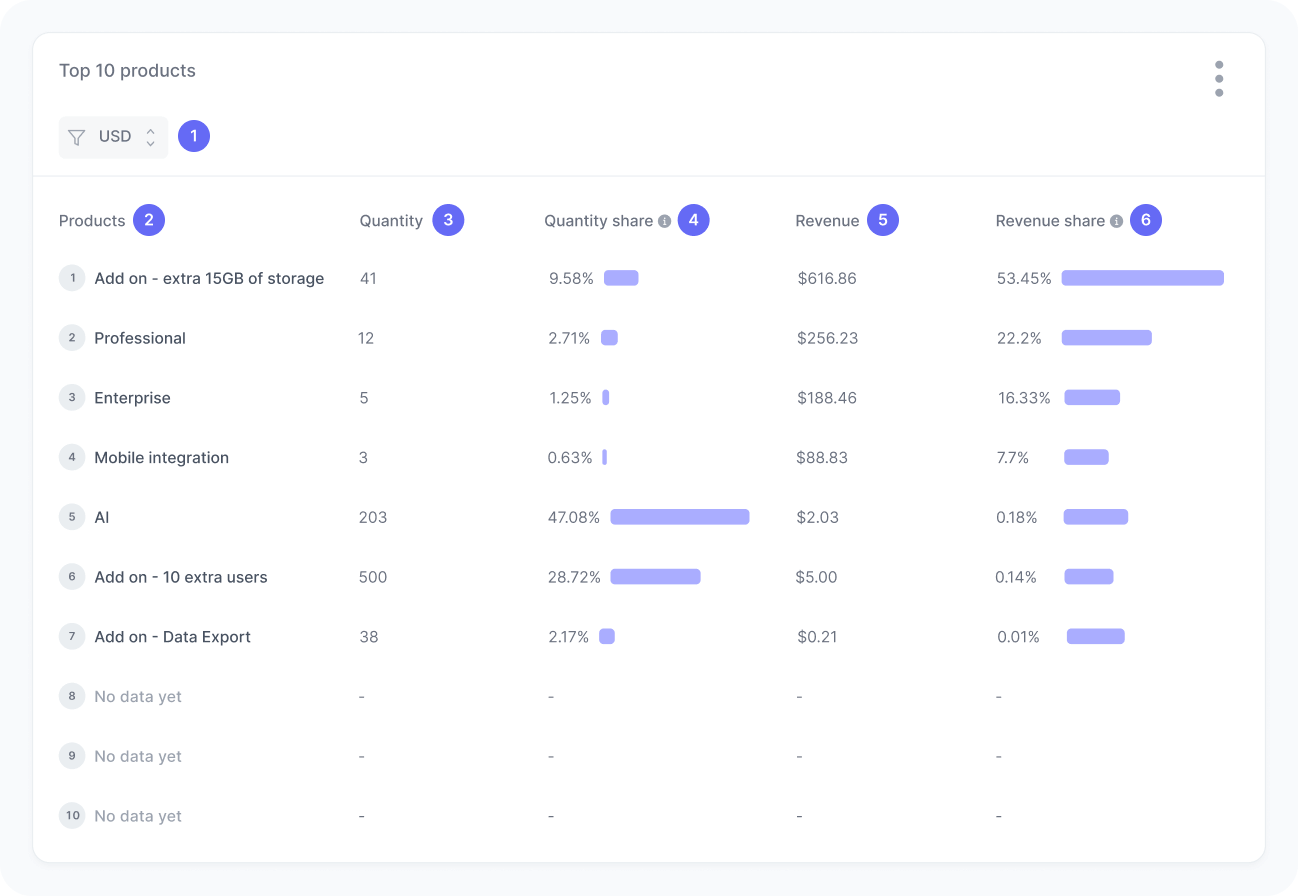Select the rank badge for the AI product
Image resolution: width=1298 pixels, height=896 pixels.
71,517
